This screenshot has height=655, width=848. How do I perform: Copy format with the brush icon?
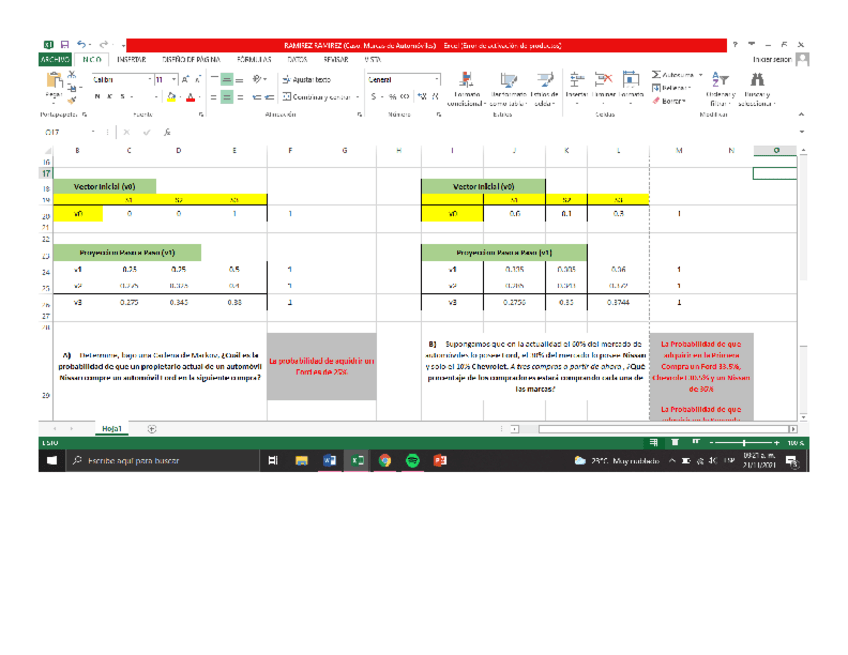(x=72, y=100)
